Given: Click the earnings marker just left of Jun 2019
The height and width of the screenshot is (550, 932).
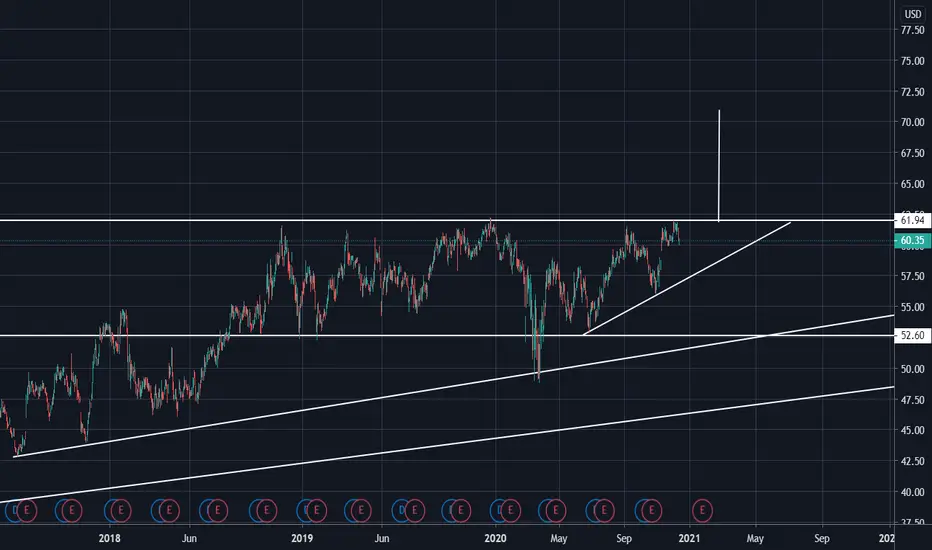Looking at the screenshot, I should point(361,510).
